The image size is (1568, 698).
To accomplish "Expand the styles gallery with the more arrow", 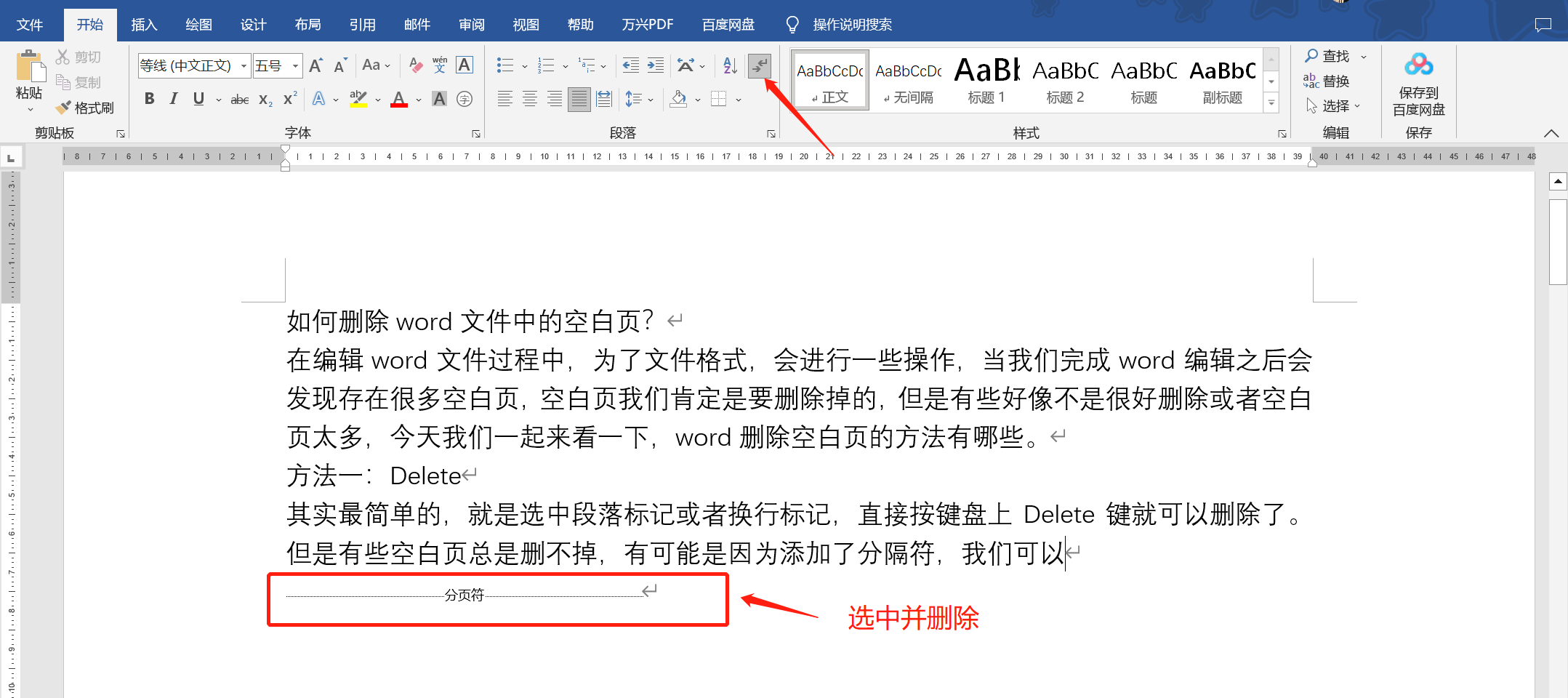I will click(1271, 103).
